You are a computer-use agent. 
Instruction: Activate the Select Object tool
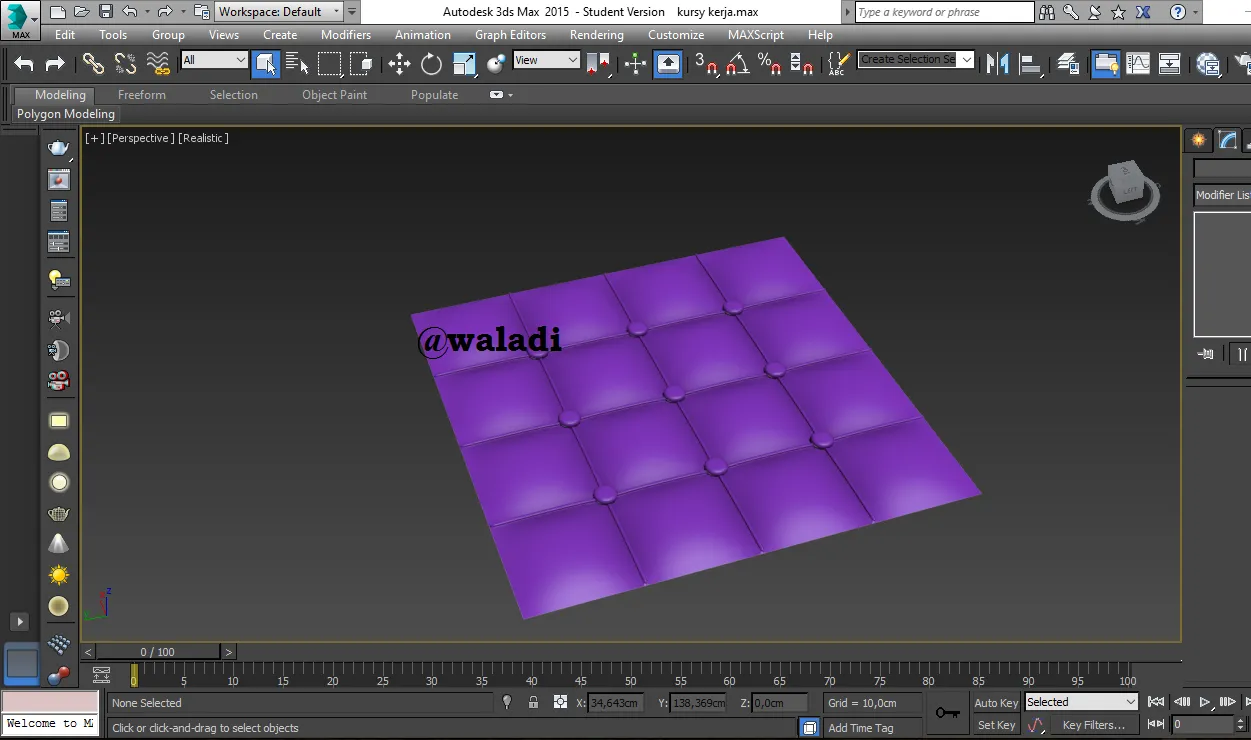click(266, 64)
